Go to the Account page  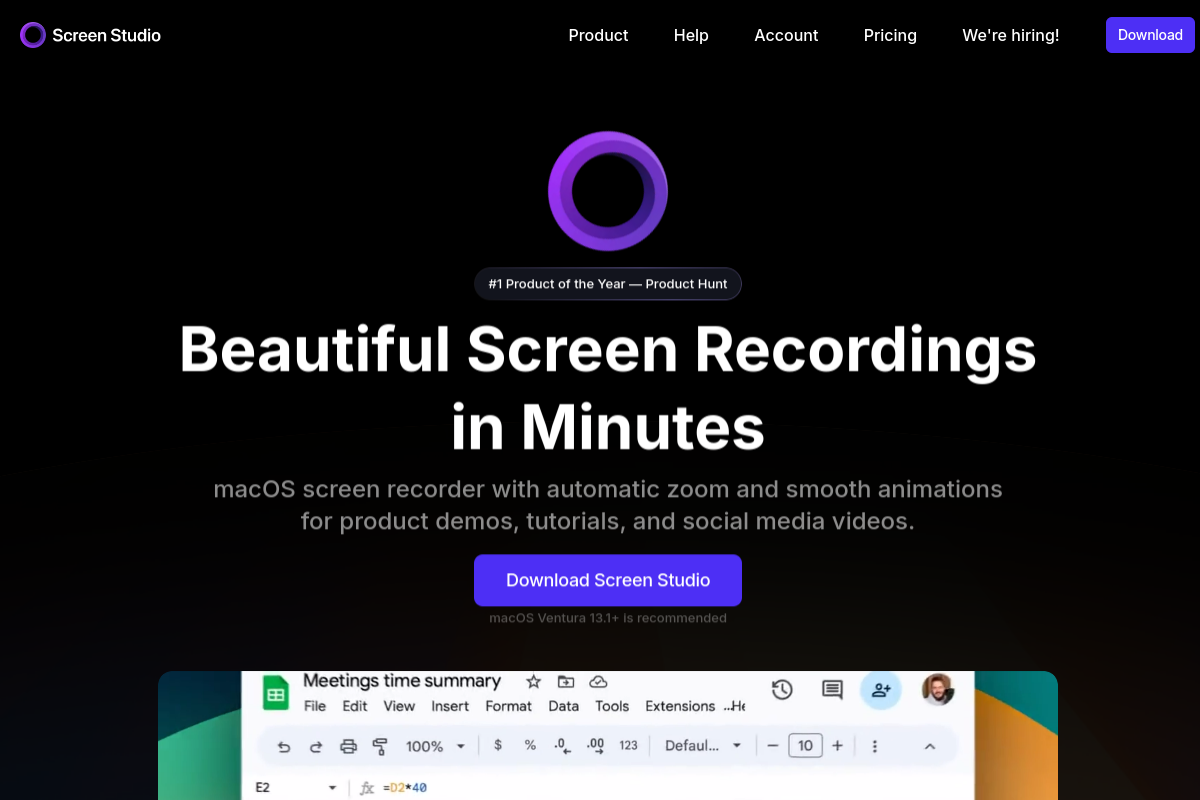point(786,35)
